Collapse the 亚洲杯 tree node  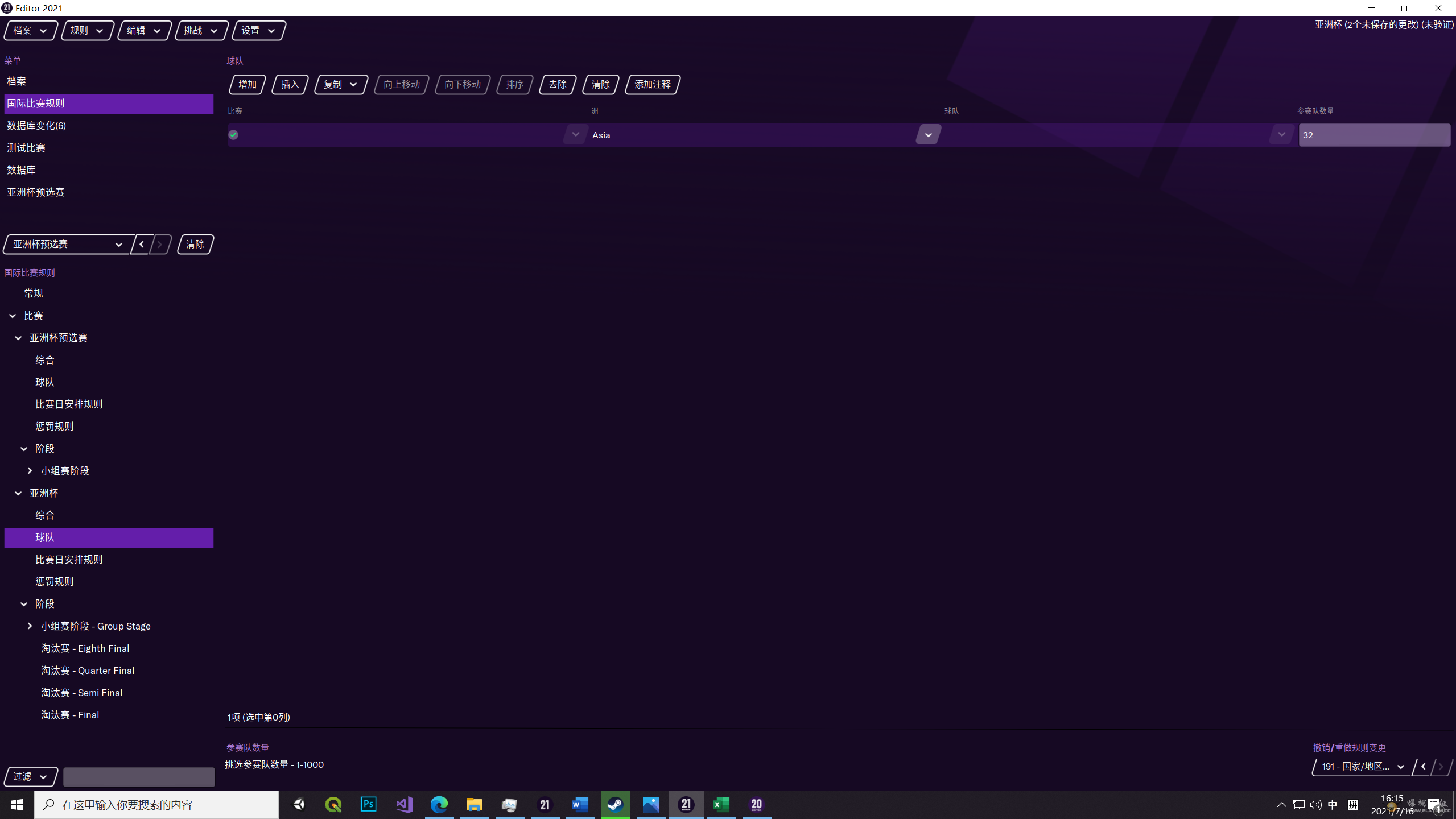[x=18, y=493]
